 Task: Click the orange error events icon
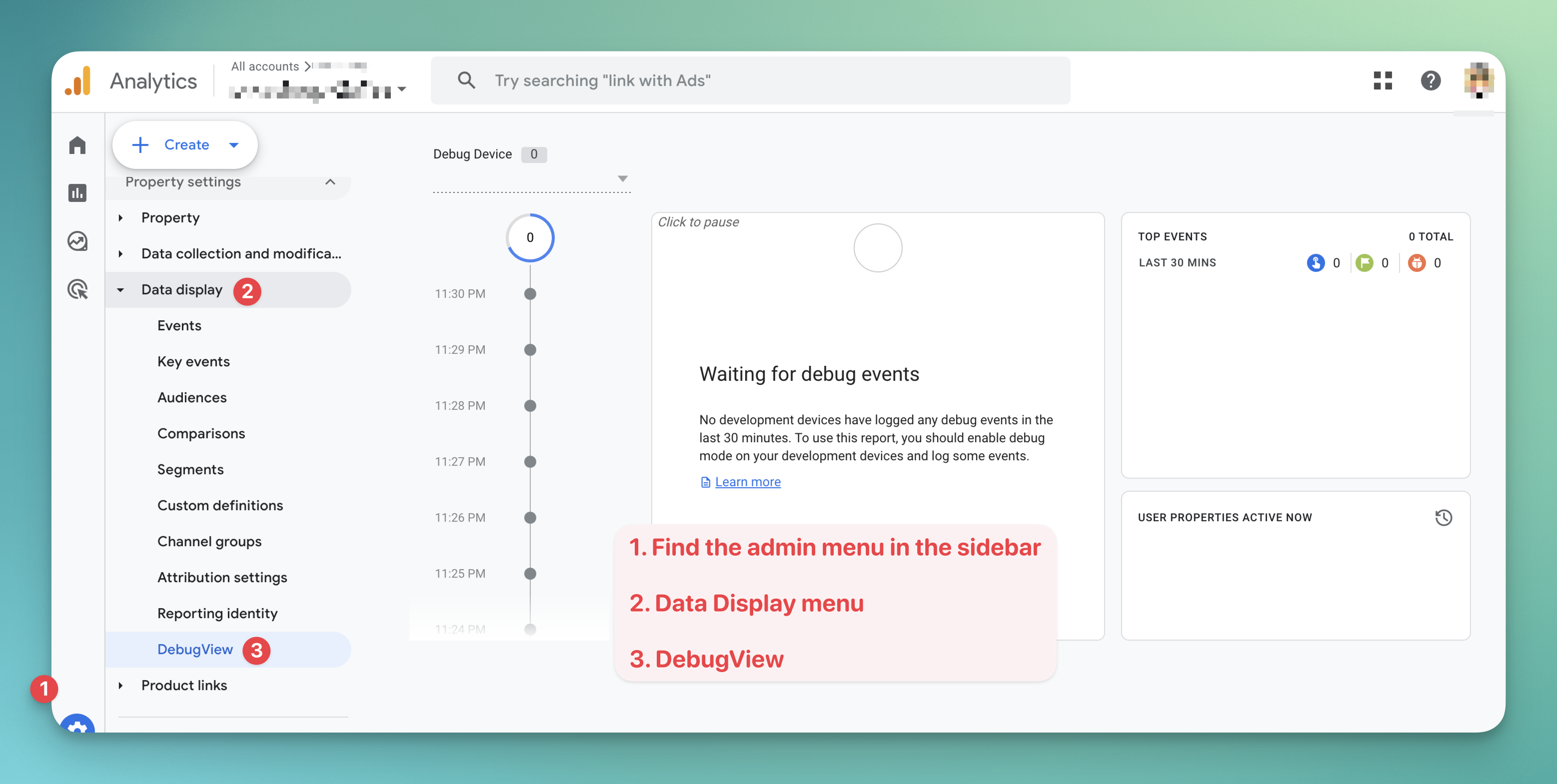pos(1416,263)
